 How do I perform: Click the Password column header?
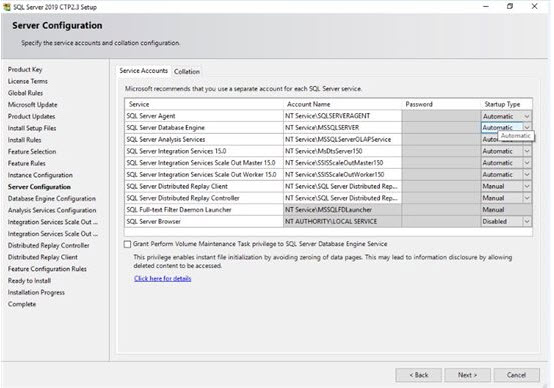tap(441, 104)
